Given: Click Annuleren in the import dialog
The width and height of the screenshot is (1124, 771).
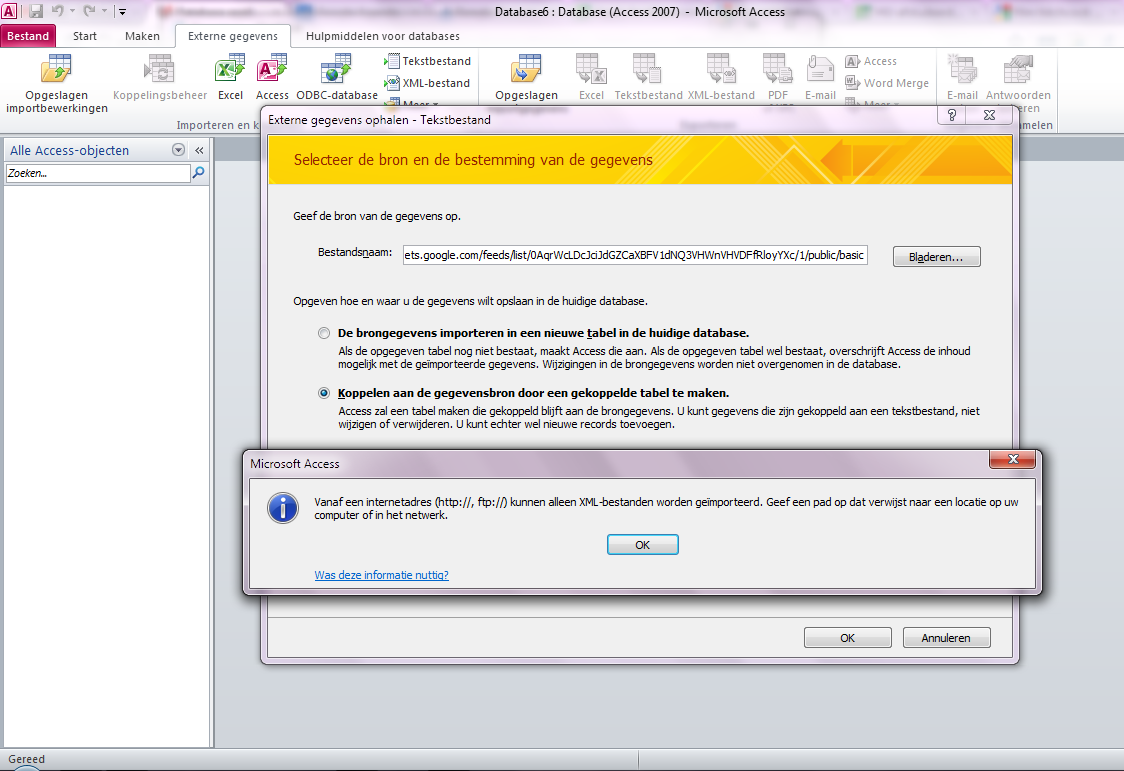Looking at the screenshot, I should pos(946,638).
